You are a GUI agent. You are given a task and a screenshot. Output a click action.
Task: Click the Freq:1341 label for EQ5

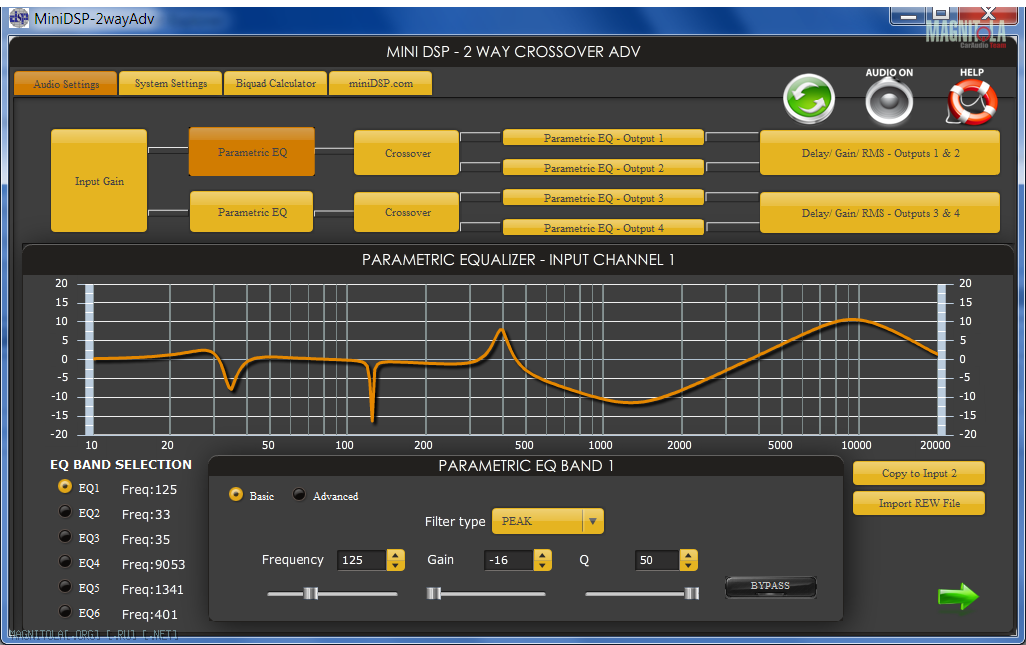pos(152,589)
